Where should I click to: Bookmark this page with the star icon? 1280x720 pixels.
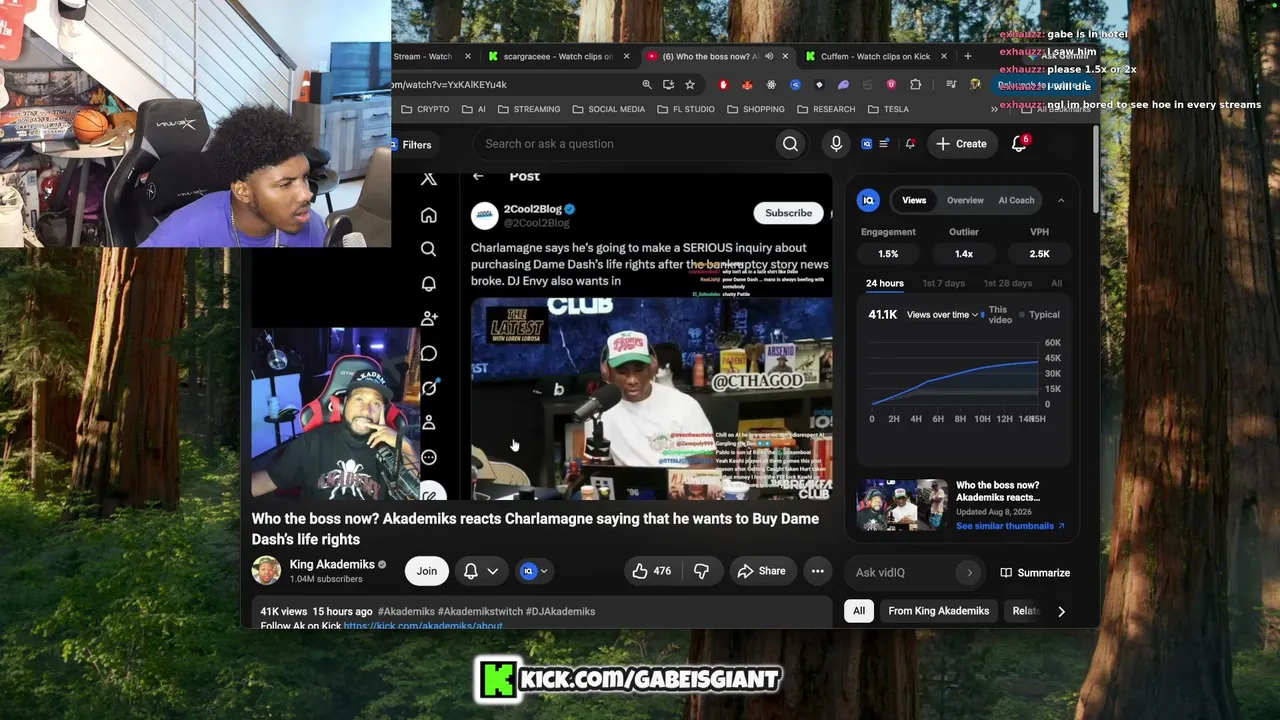point(690,85)
